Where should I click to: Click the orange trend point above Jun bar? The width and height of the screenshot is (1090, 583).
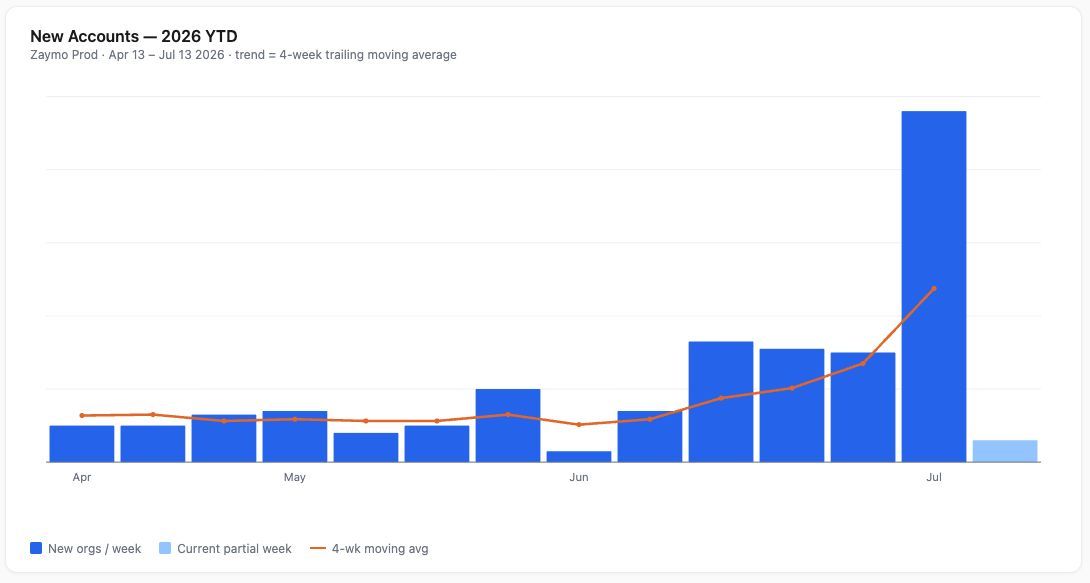coord(578,425)
